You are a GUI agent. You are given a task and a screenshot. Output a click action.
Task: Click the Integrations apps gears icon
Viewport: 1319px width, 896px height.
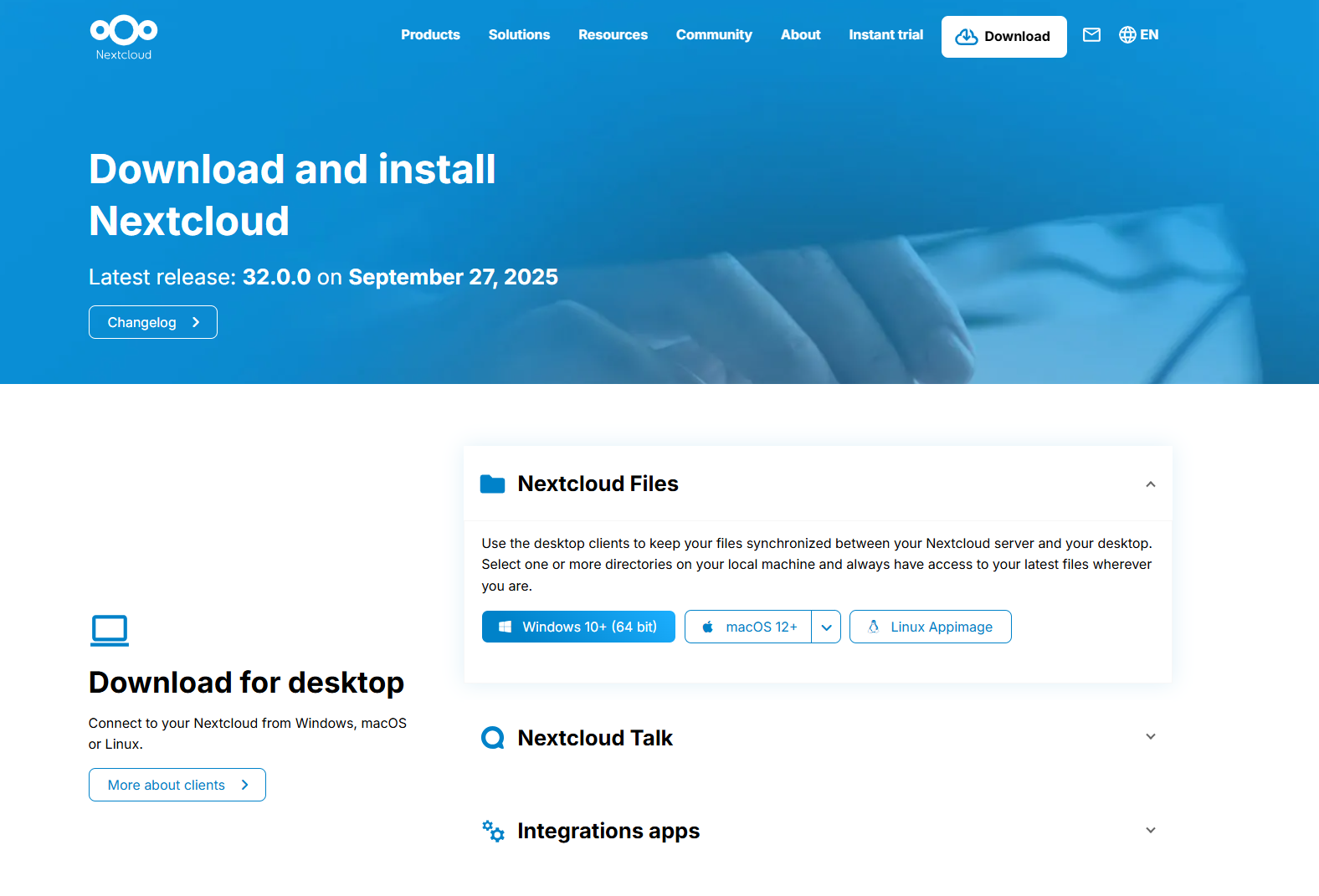click(x=493, y=831)
